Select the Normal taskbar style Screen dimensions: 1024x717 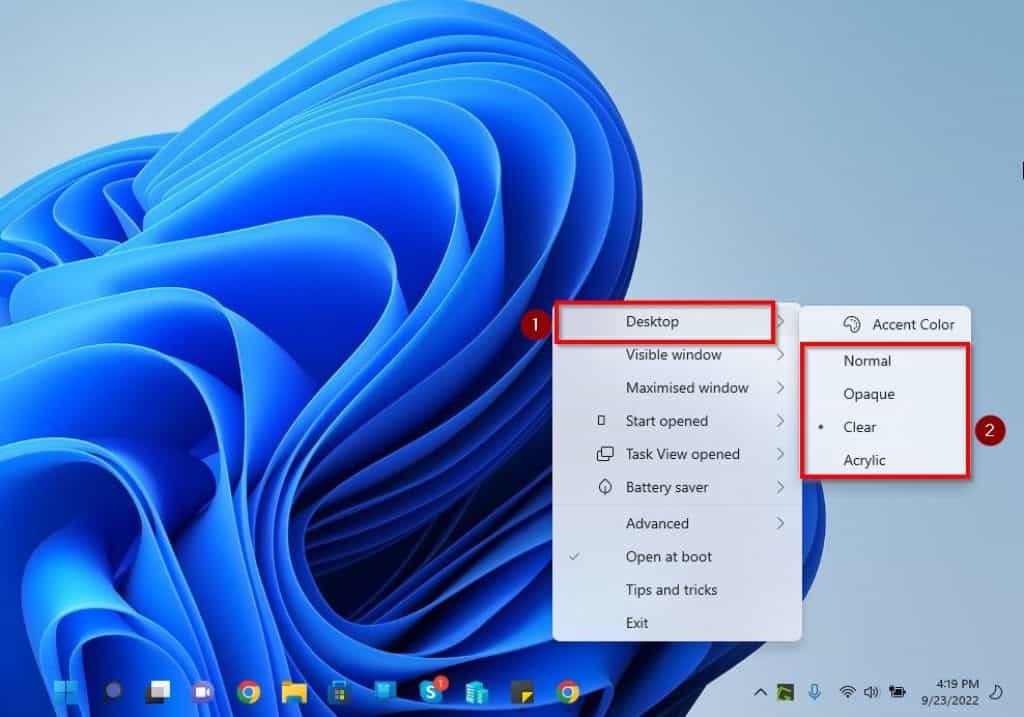click(x=886, y=361)
